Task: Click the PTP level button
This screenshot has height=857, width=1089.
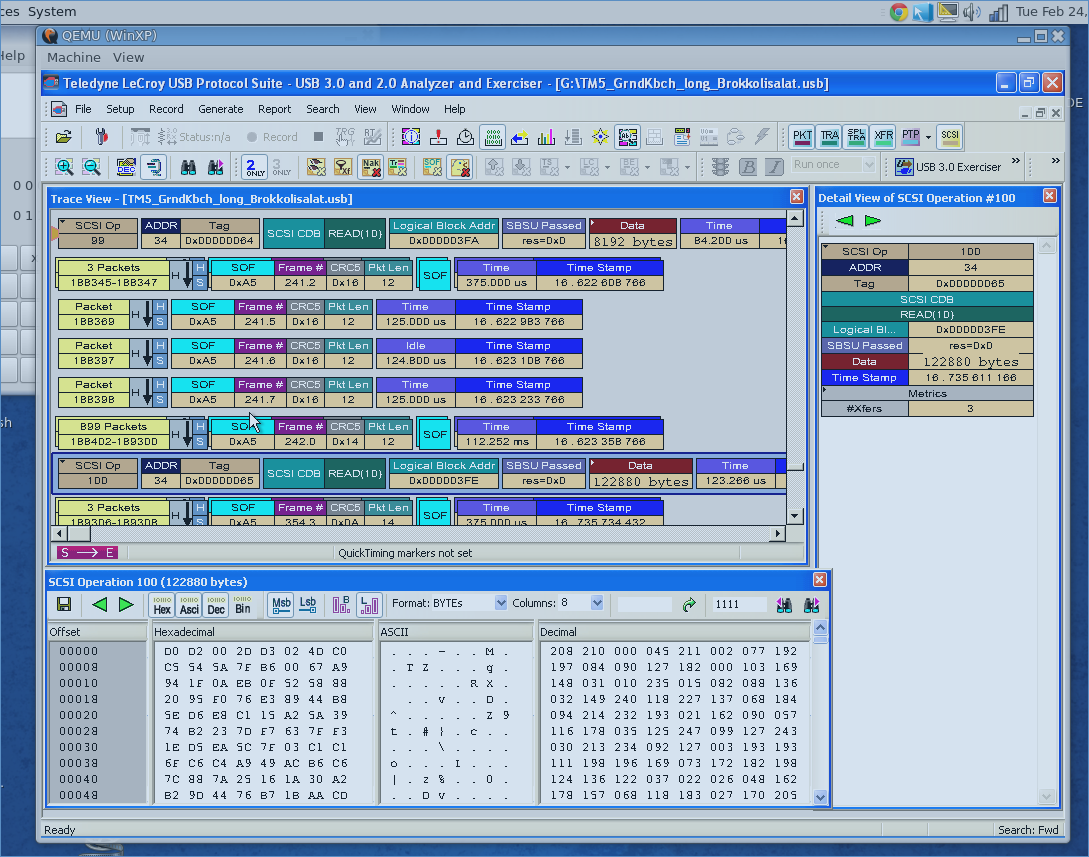Action: 911,137
